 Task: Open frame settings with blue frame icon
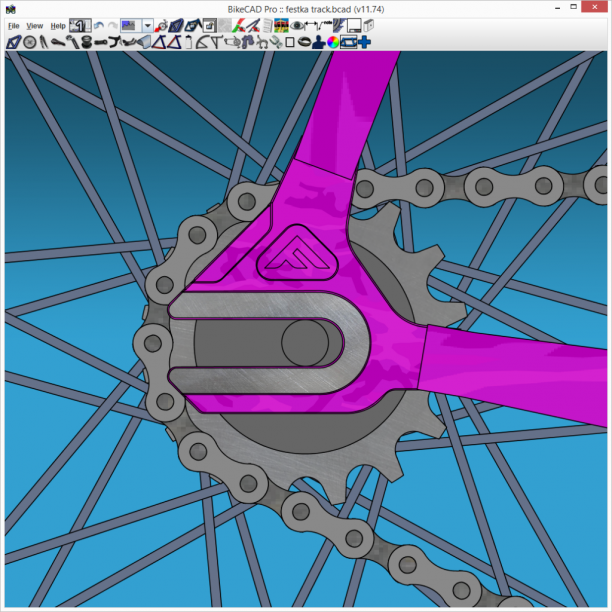pyautogui.click(x=13, y=42)
